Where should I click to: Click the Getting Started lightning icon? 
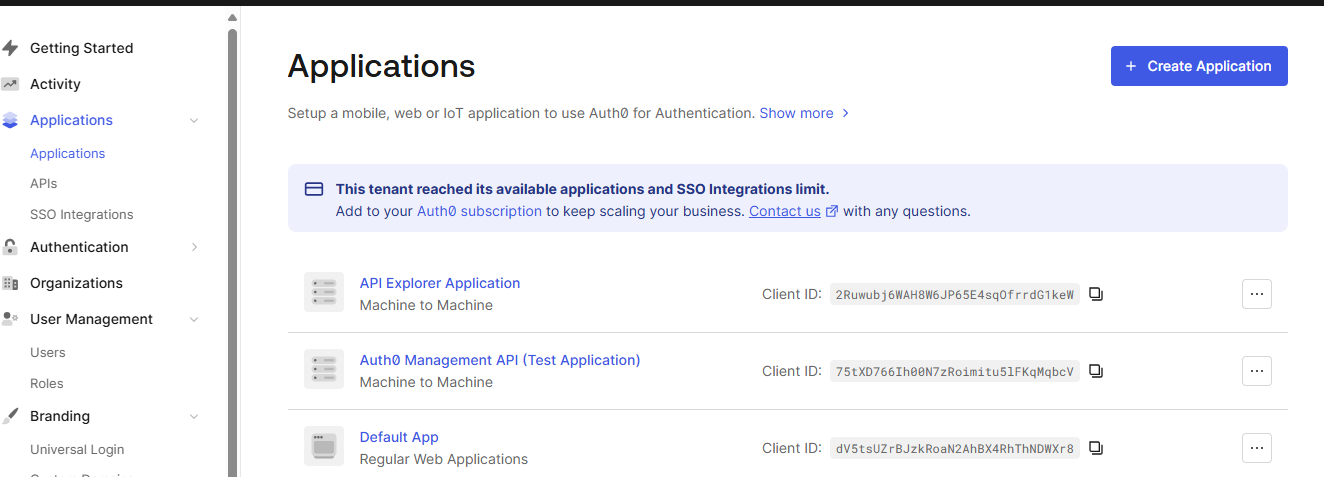click(x=11, y=48)
